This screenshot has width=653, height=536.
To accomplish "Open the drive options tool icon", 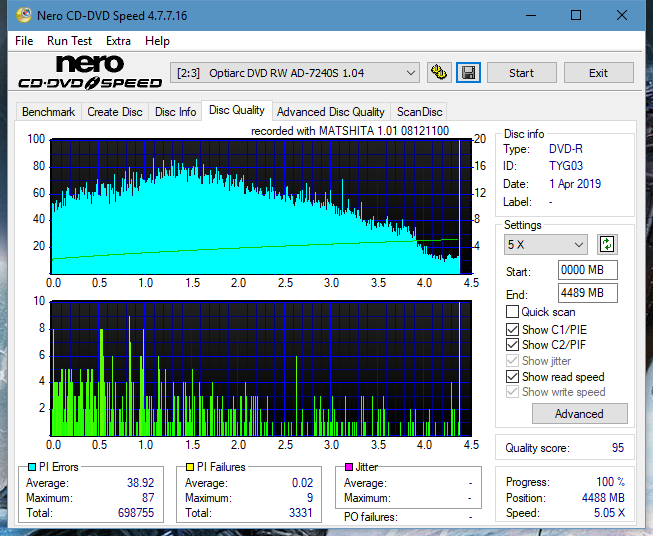I will [x=439, y=73].
